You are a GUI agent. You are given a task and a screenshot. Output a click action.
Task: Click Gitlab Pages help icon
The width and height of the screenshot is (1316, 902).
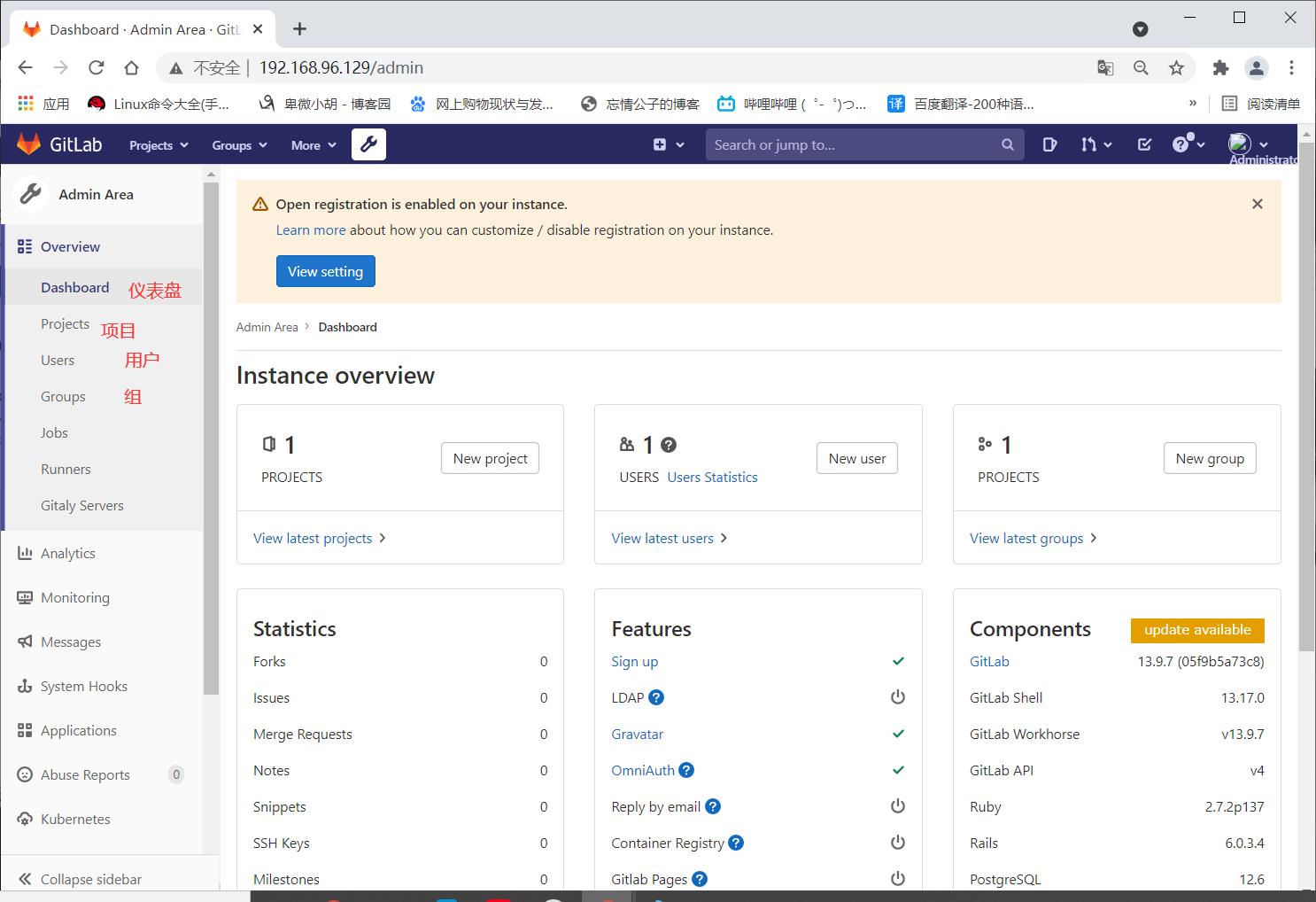click(700, 879)
